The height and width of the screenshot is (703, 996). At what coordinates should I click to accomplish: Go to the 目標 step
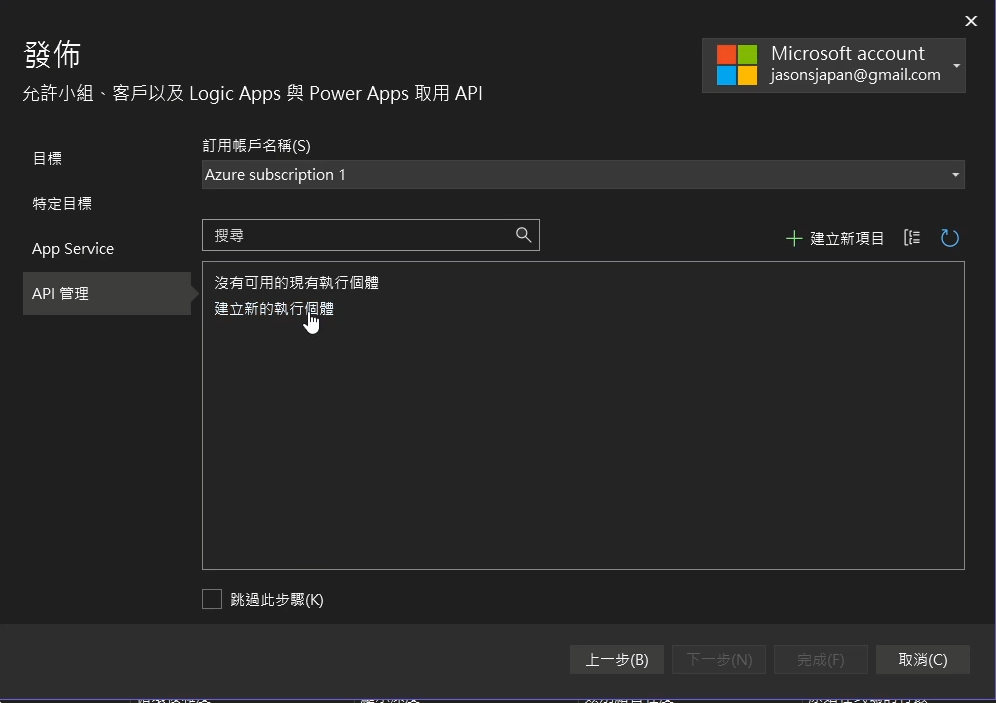click(x=48, y=158)
